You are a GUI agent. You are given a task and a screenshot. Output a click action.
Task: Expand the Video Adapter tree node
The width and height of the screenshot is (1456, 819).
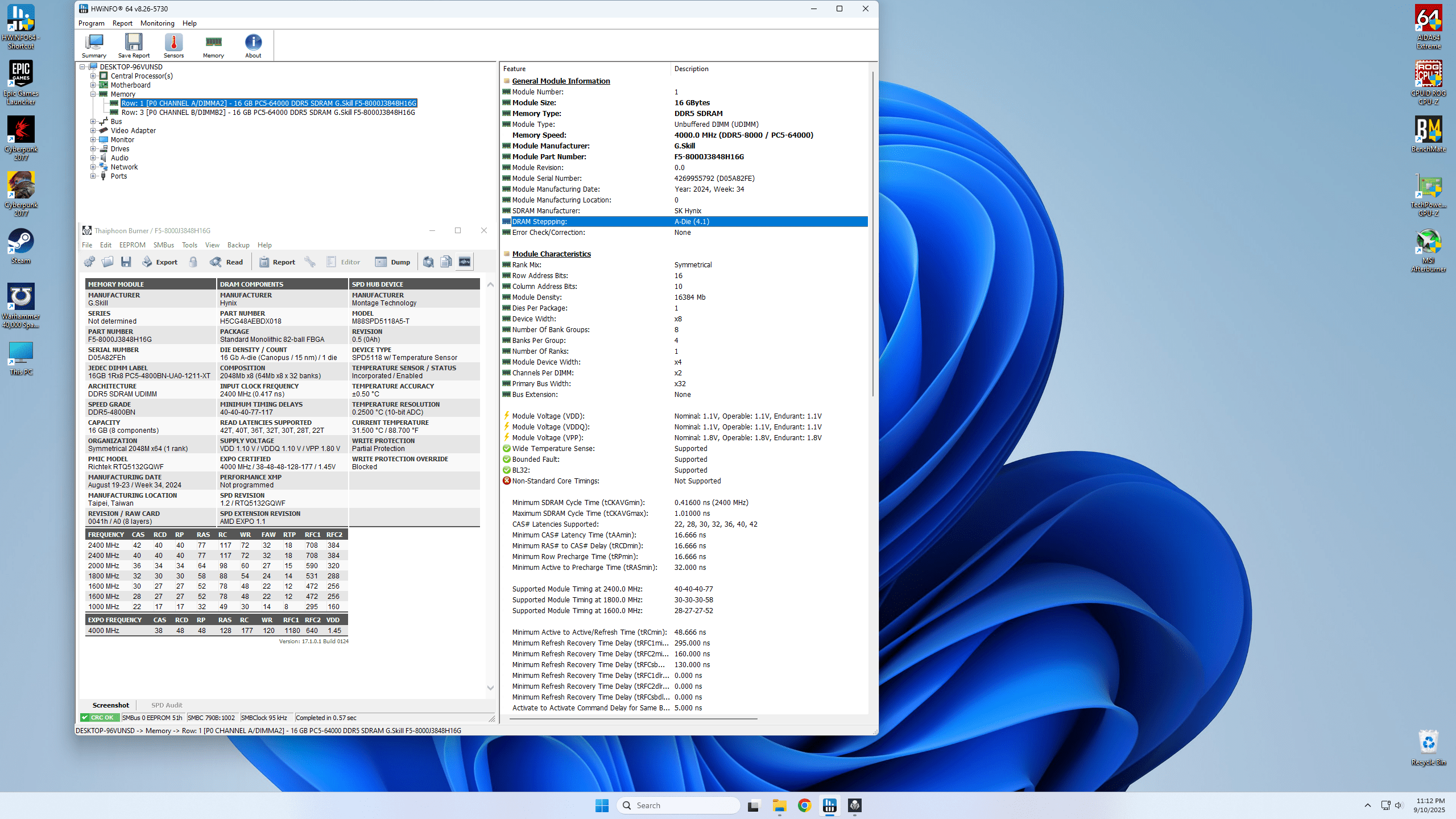click(x=93, y=130)
